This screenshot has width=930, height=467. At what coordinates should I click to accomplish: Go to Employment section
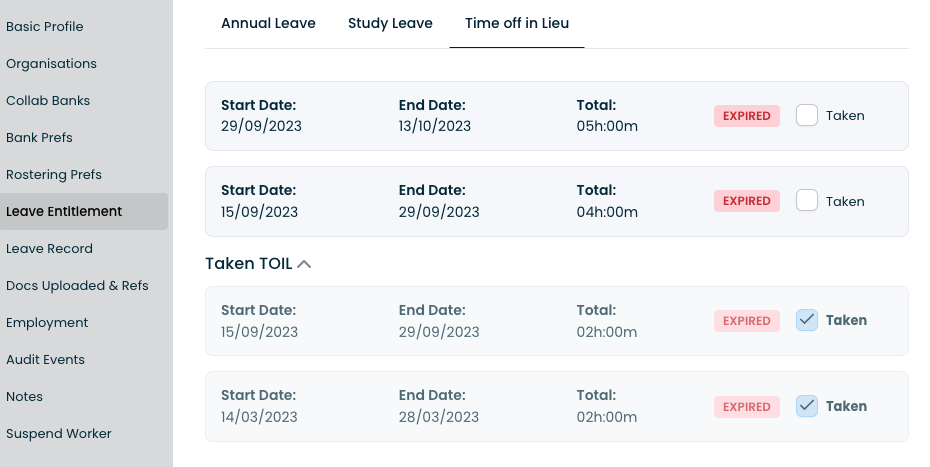[x=47, y=323]
